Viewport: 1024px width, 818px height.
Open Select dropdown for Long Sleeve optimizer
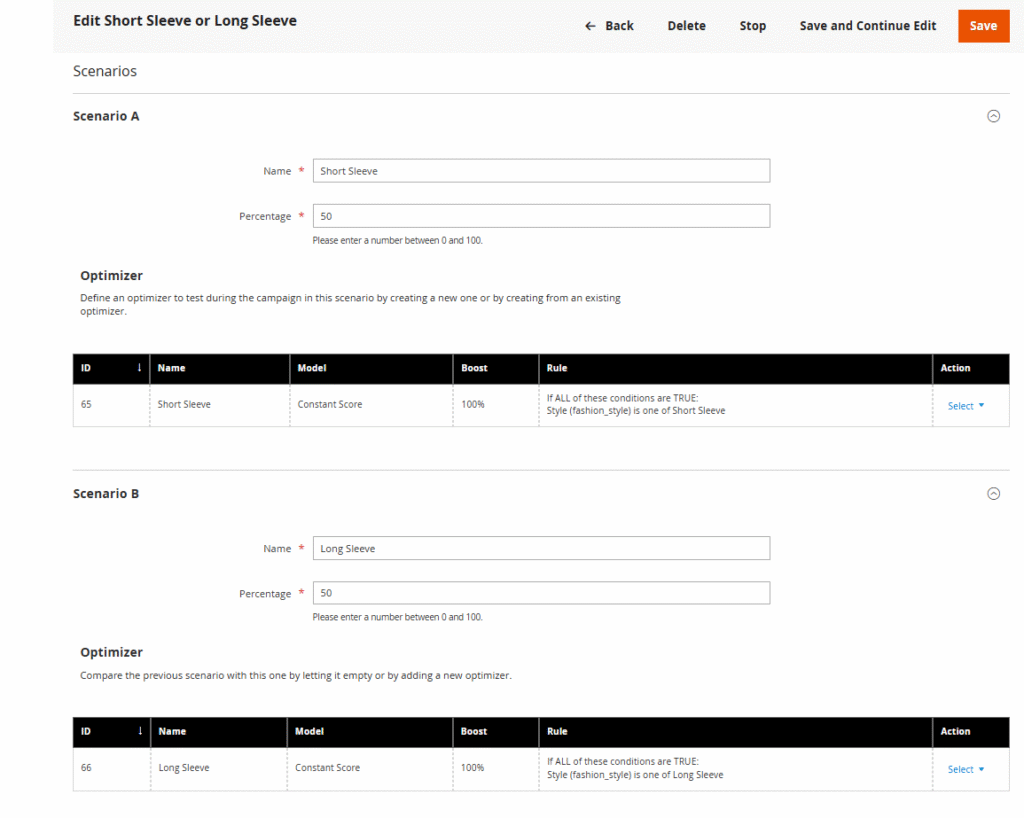pos(965,769)
